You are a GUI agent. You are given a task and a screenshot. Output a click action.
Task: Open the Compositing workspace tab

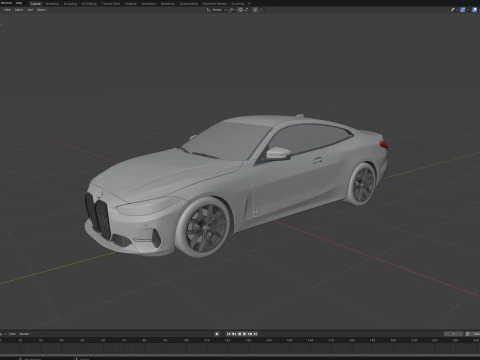point(189,4)
